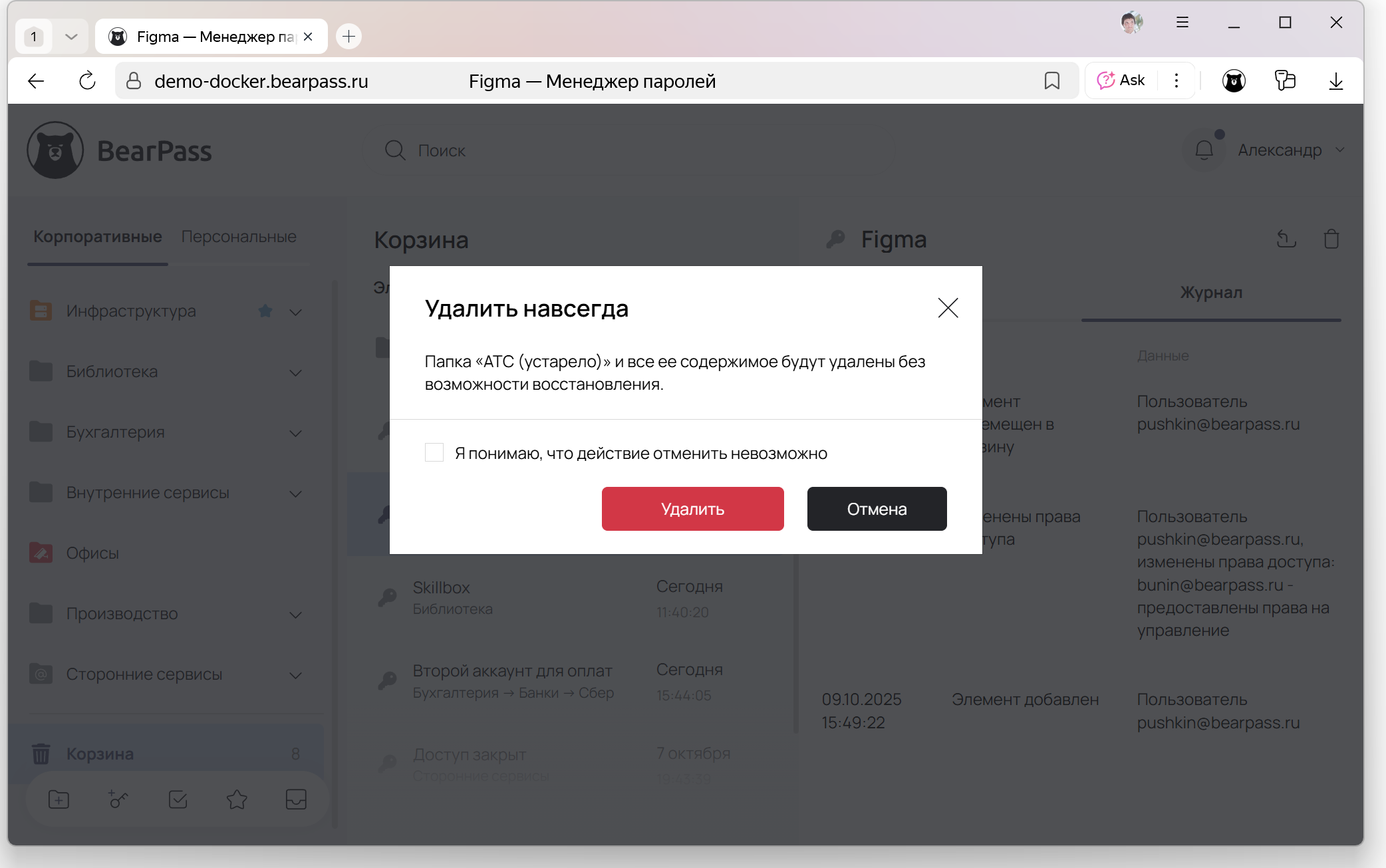1386x868 pixels.
Task: Open browser downloads icon
Action: pos(1335,81)
